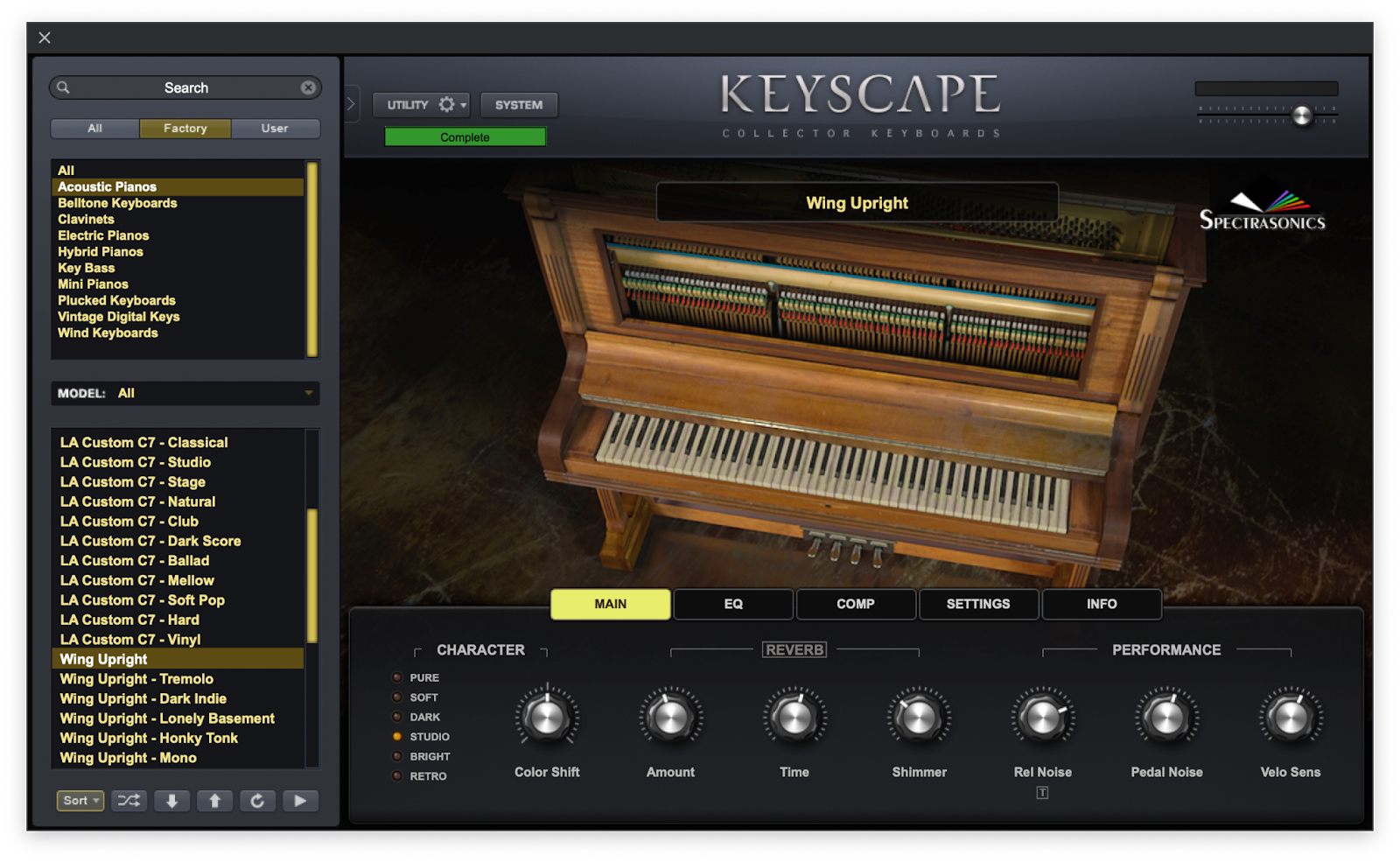This screenshot has height=862, width=1400.
Task: Switch to the COMP tab
Action: coord(856,604)
